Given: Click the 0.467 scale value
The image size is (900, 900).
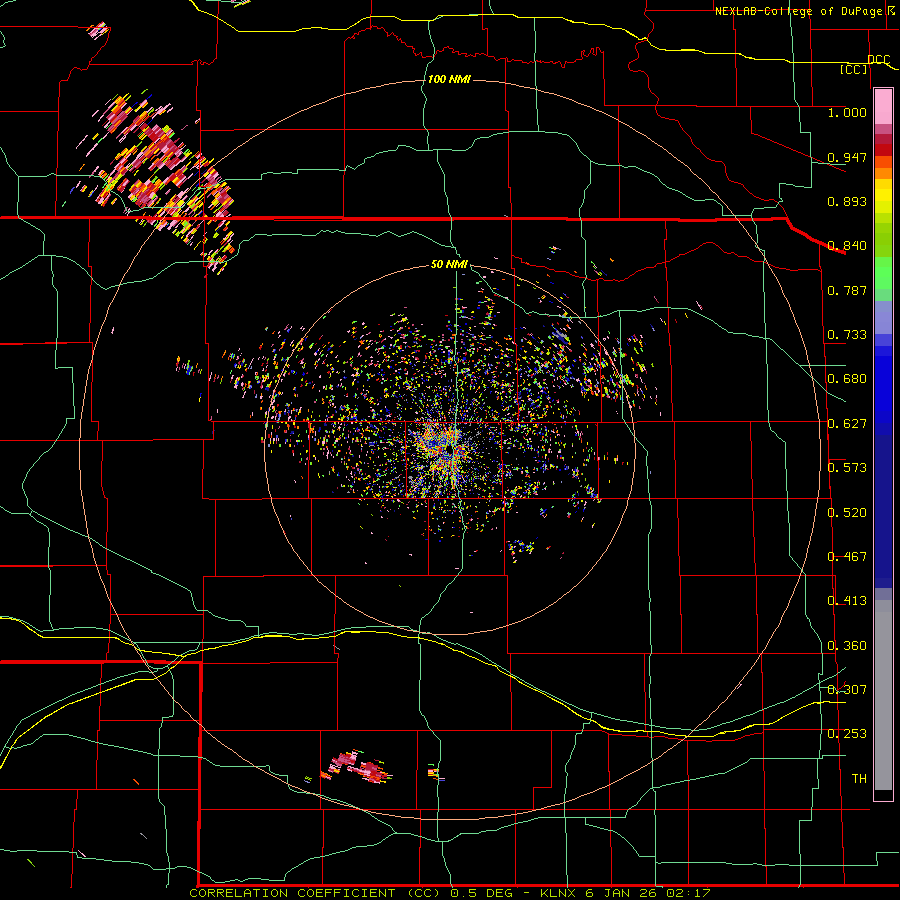Looking at the screenshot, I should point(847,557).
